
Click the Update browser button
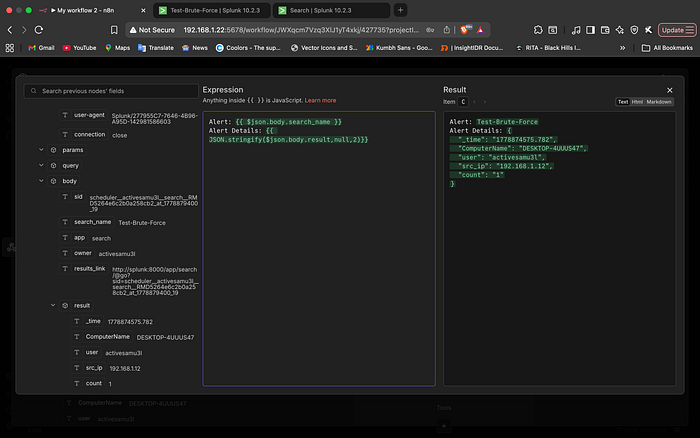tap(677, 30)
